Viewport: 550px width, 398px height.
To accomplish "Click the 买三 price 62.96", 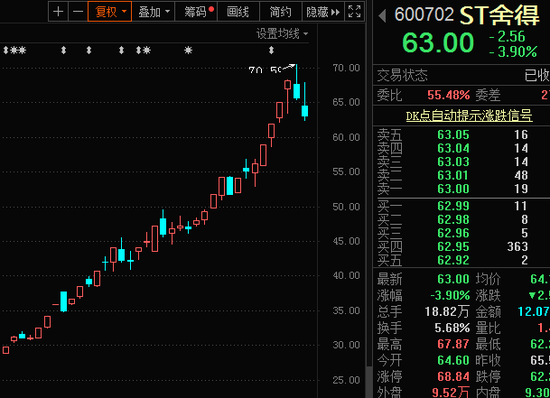I will point(453,233).
